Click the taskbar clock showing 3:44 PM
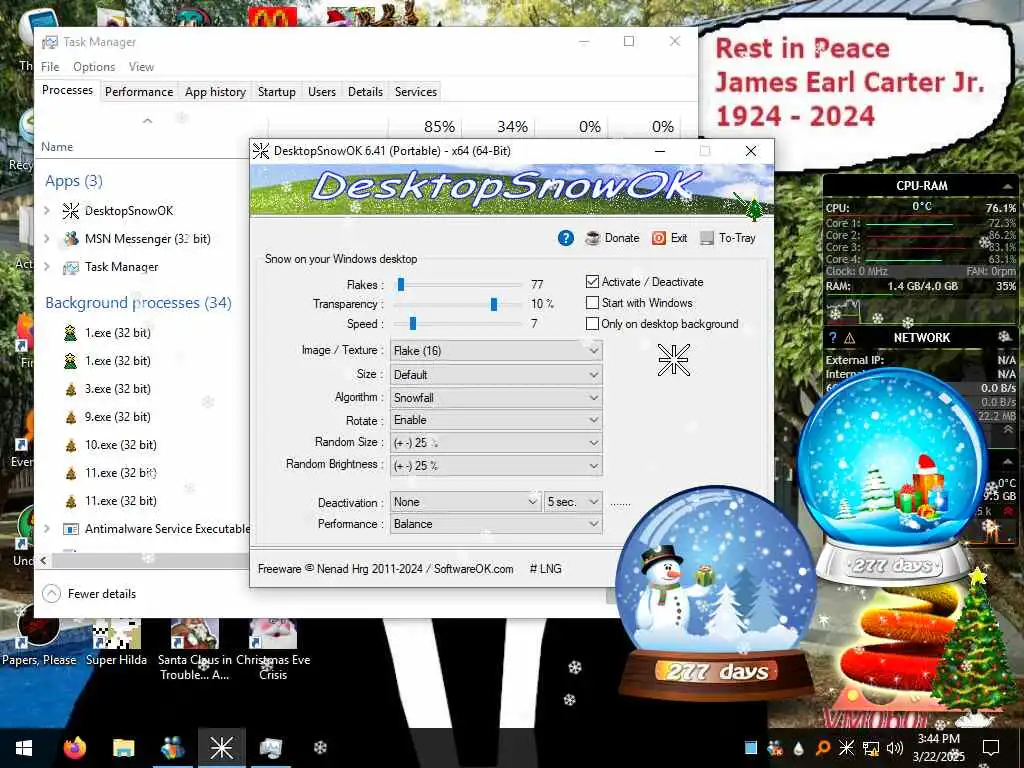Screen dimensions: 1024x768 (x=938, y=748)
